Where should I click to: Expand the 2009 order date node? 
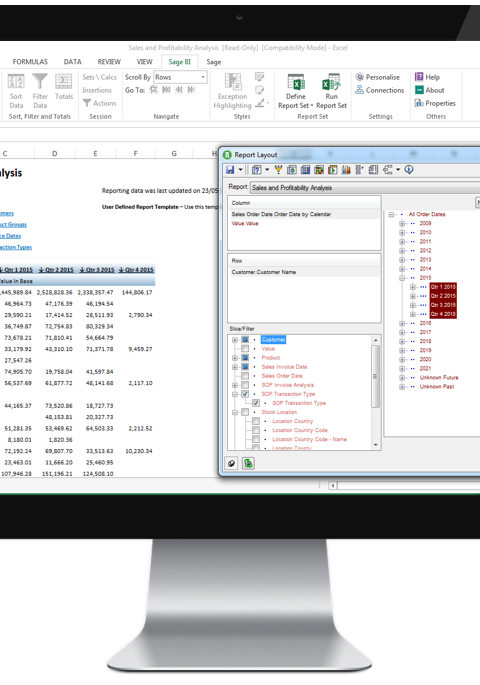402,223
